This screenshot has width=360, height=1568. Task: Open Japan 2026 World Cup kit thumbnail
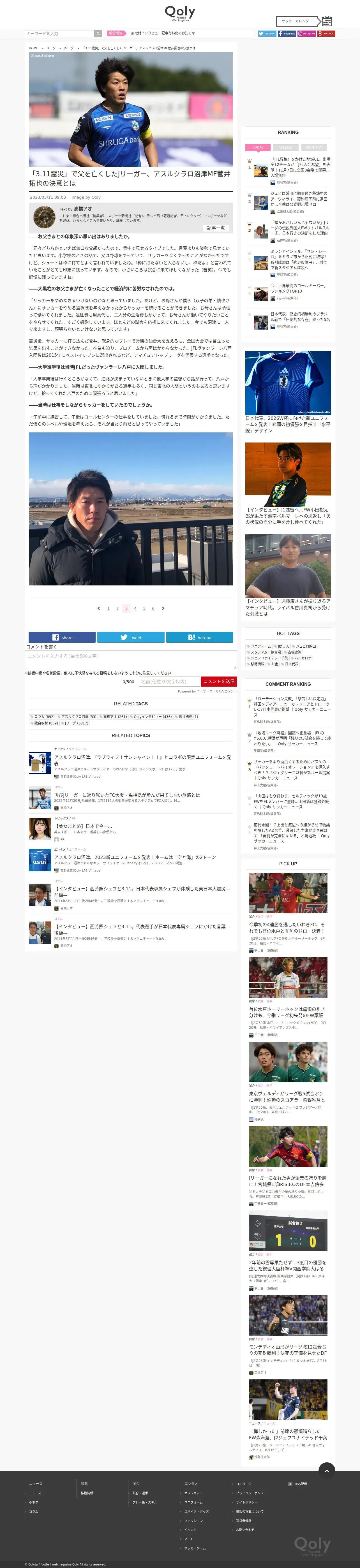click(288, 383)
